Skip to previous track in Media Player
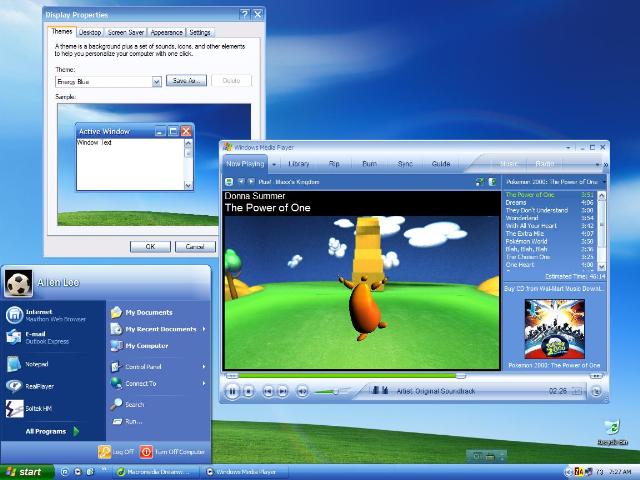Viewport: 640px width, 480px height. point(267,392)
